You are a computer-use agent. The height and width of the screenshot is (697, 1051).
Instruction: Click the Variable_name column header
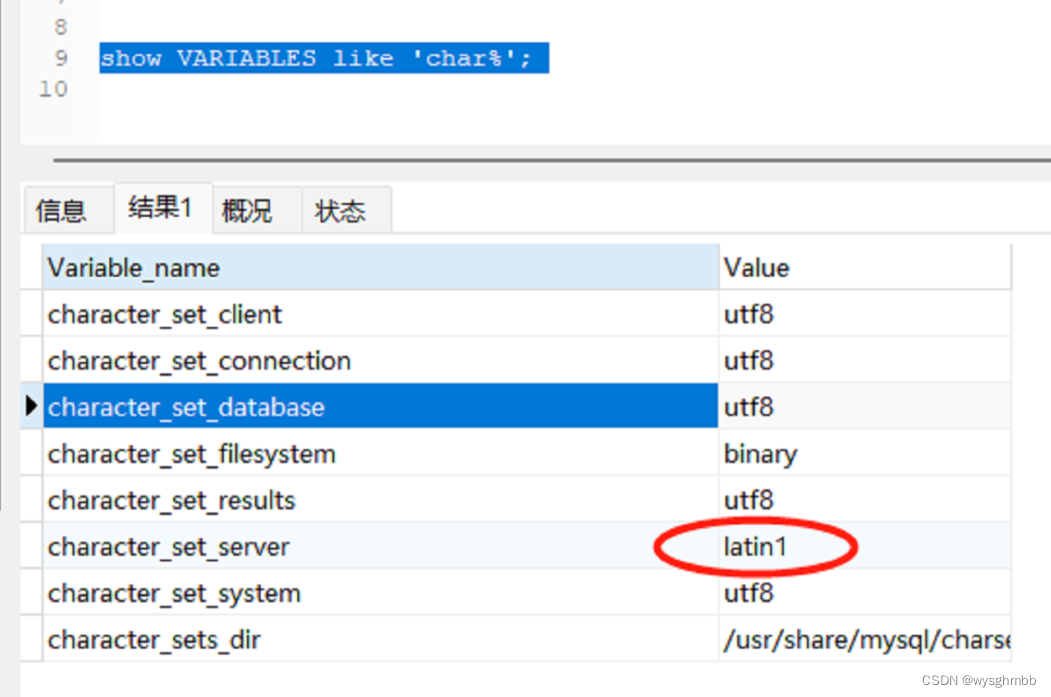[x=380, y=267]
